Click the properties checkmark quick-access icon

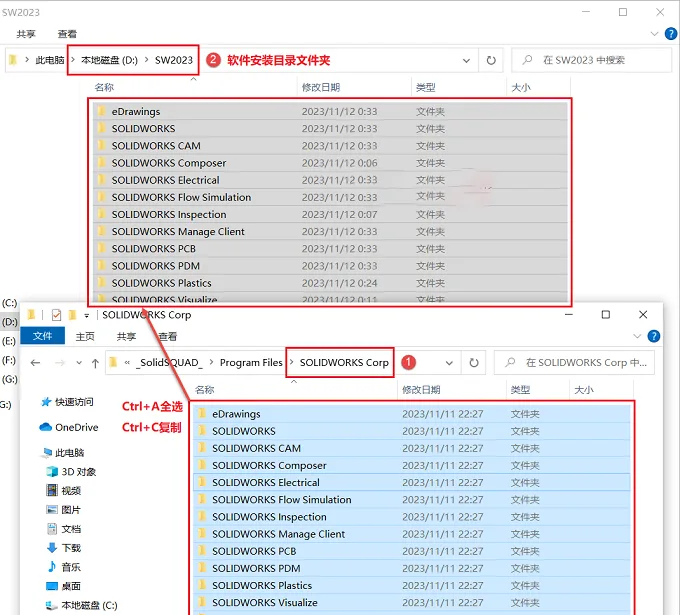click(x=56, y=315)
